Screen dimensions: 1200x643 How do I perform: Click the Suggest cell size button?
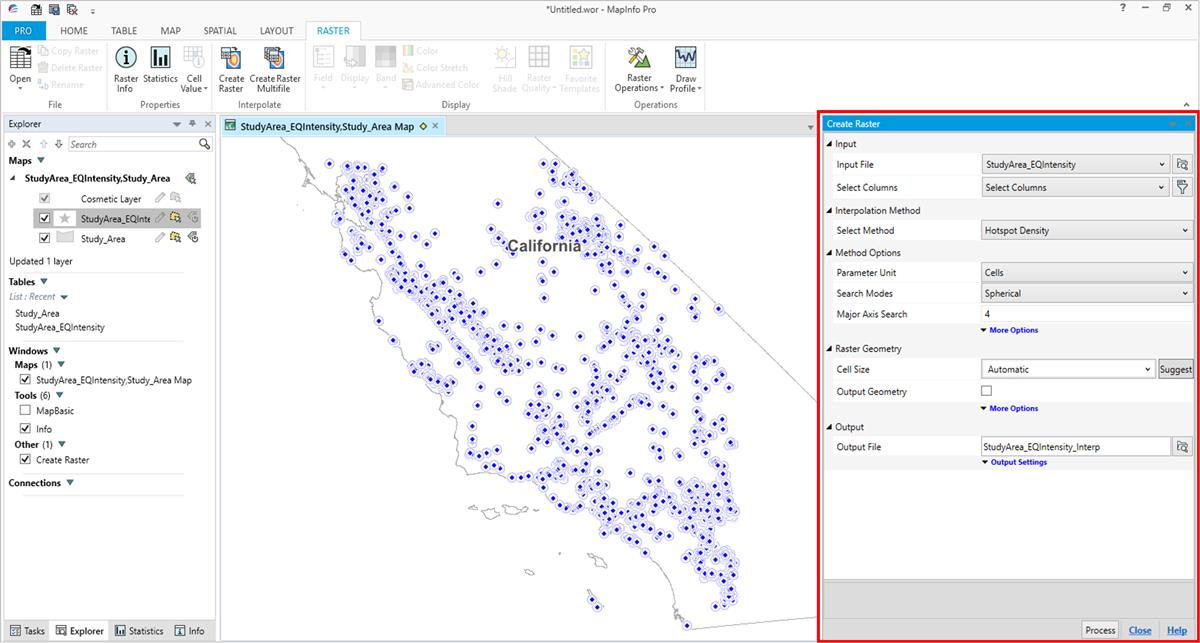click(x=1175, y=369)
